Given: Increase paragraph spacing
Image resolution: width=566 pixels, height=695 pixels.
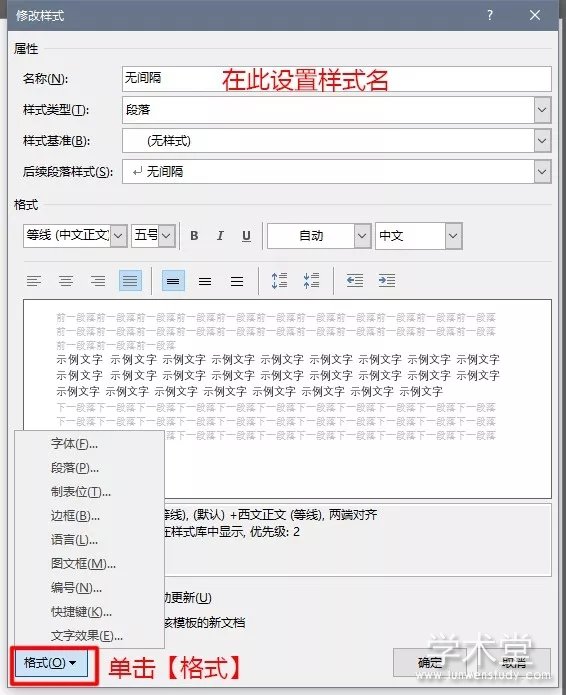Looking at the screenshot, I should click(x=279, y=281).
